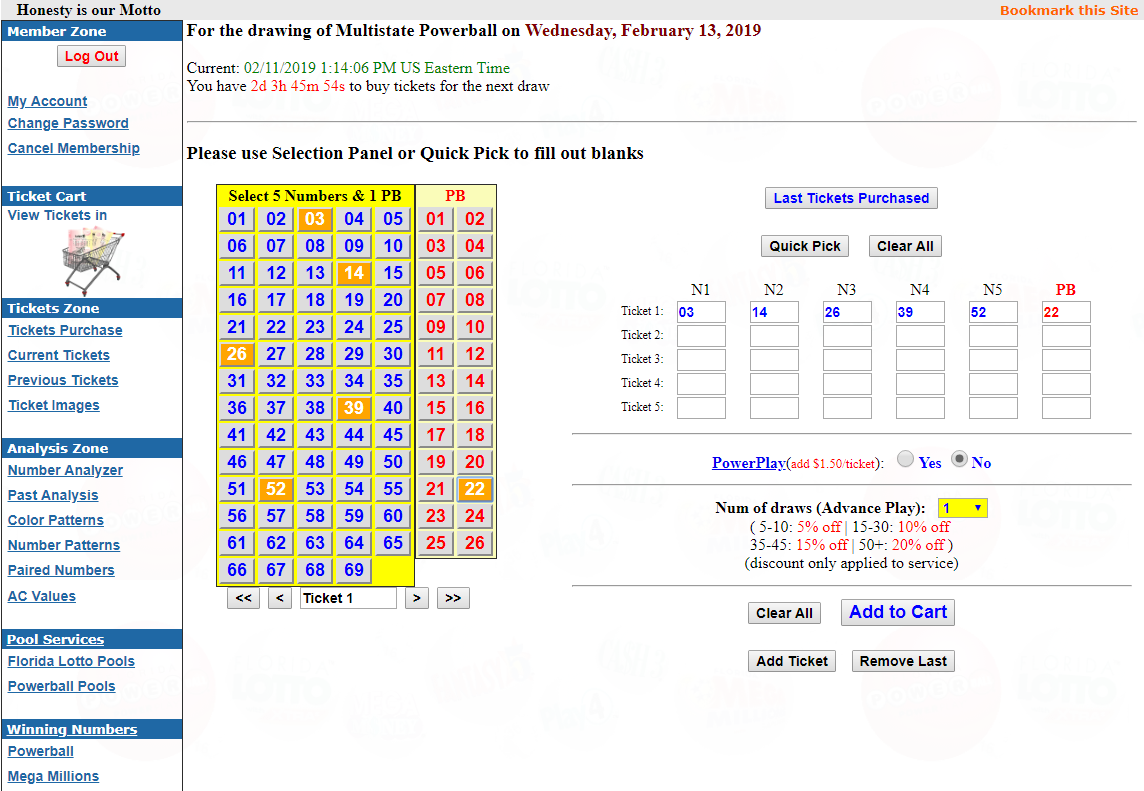Open Change Password link
The height and width of the screenshot is (791, 1144).
coord(68,123)
